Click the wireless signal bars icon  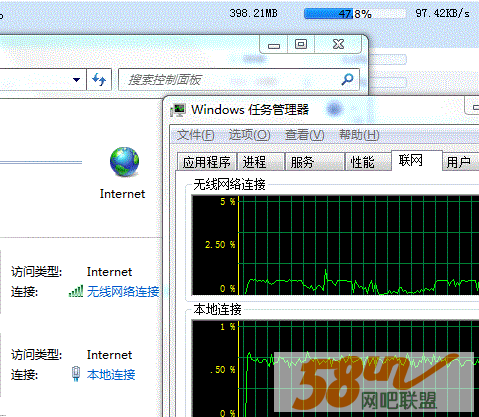click(76, 291)
